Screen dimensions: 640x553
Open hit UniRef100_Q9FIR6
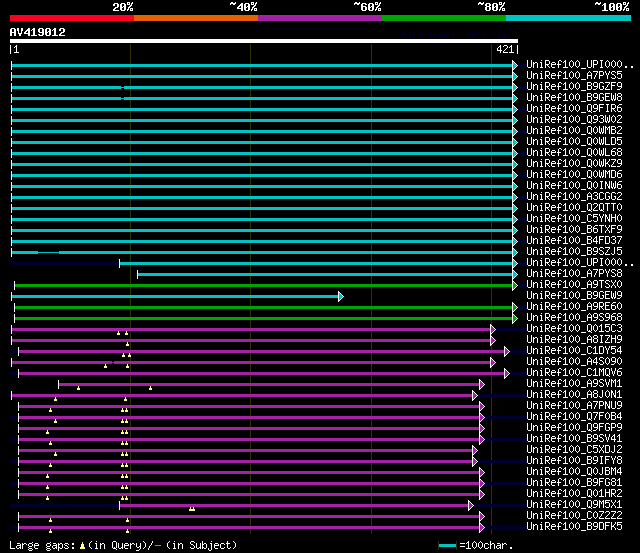(574, 109)
